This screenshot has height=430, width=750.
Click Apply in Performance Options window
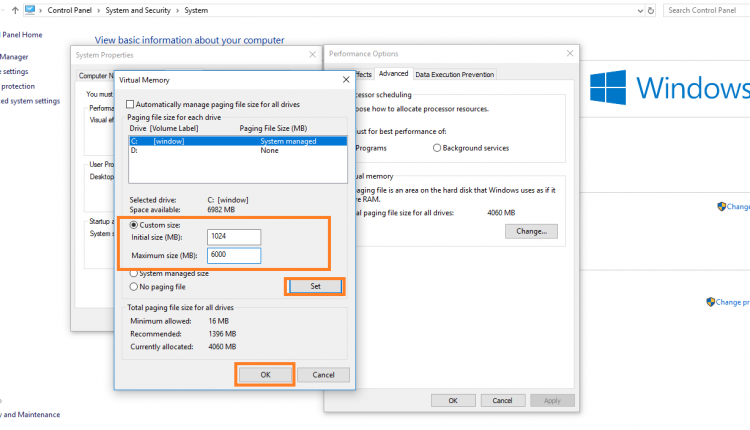pos(552,400)
